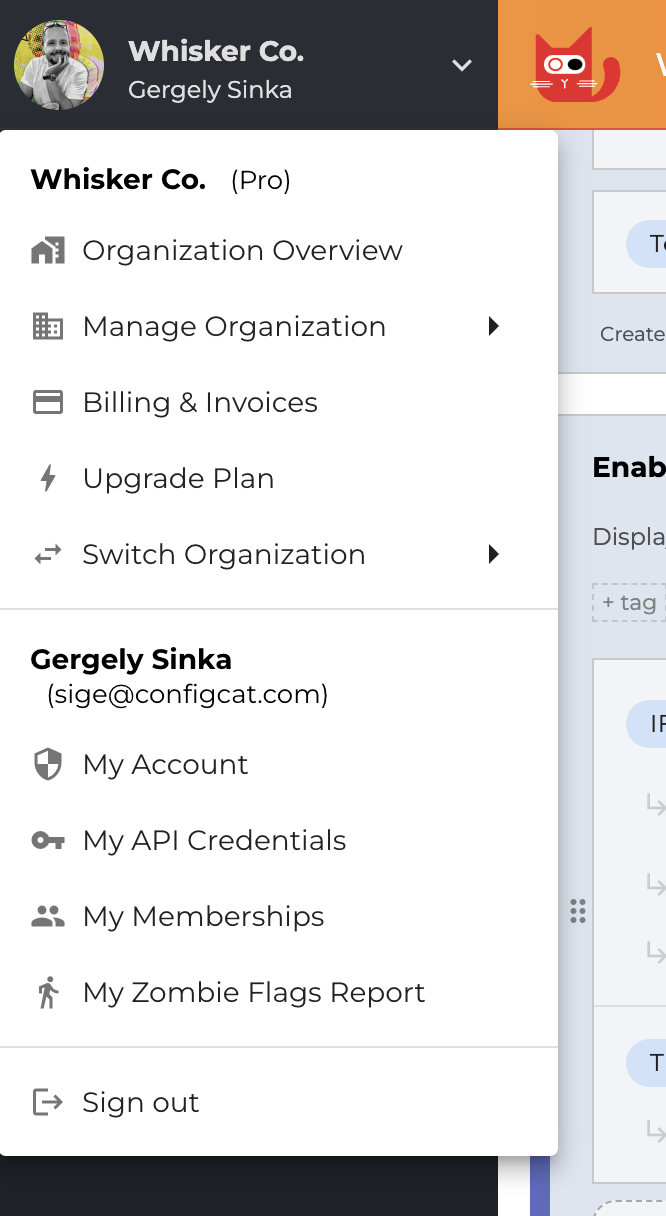Image resolution: width=666 pixels, height=1216 pixels.
Task: Click the My Zombie Flags Report walking icon
Action: (x=48, y=992)
